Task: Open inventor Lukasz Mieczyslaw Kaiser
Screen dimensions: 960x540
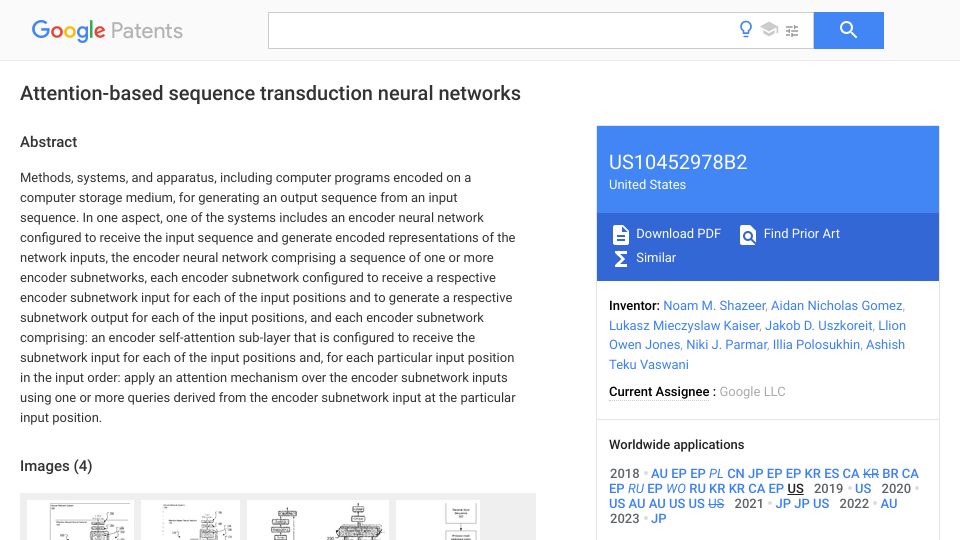Action: 684,326
